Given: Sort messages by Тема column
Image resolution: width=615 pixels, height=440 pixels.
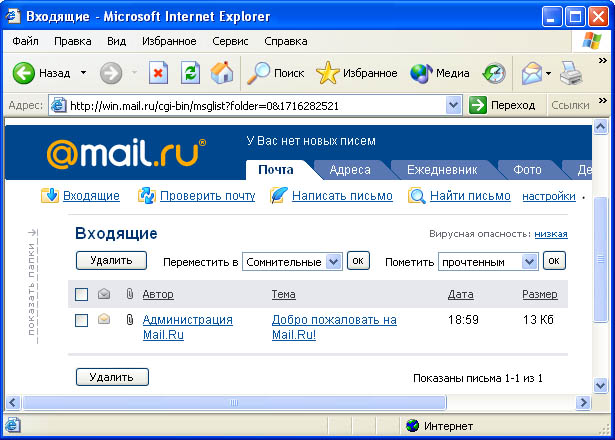Looking at the screenshot, I should [284, 294].
